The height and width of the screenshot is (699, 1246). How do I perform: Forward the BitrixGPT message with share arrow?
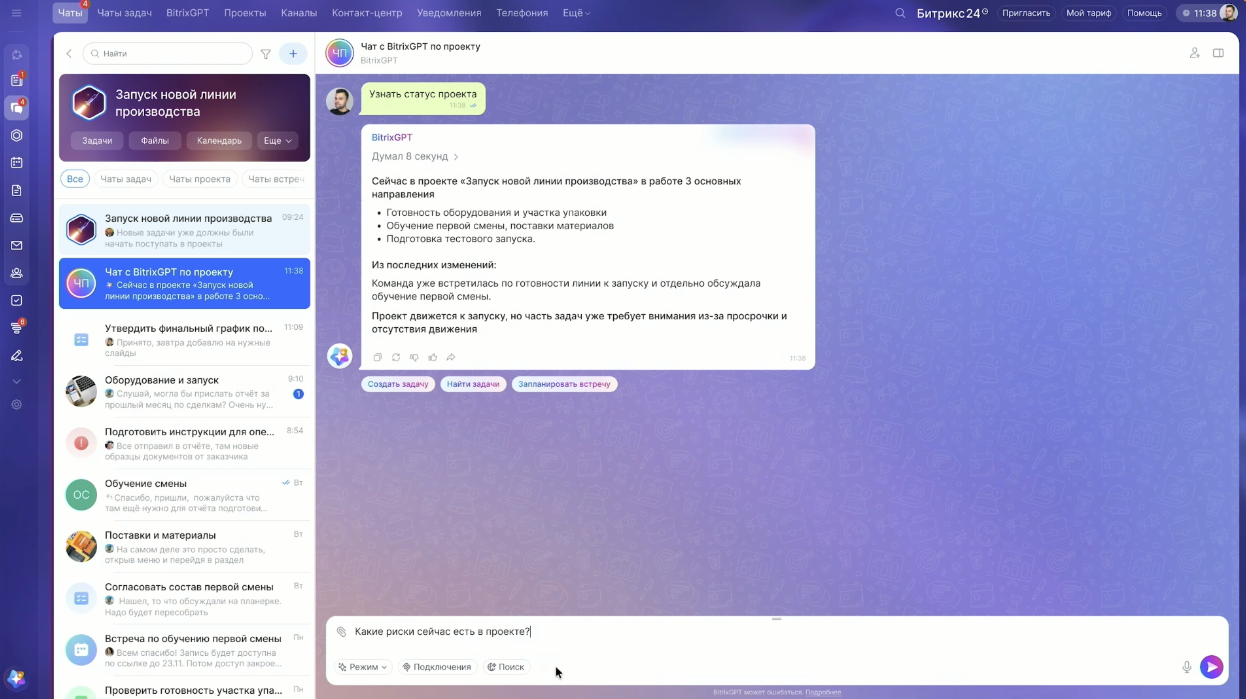[451, 357]
